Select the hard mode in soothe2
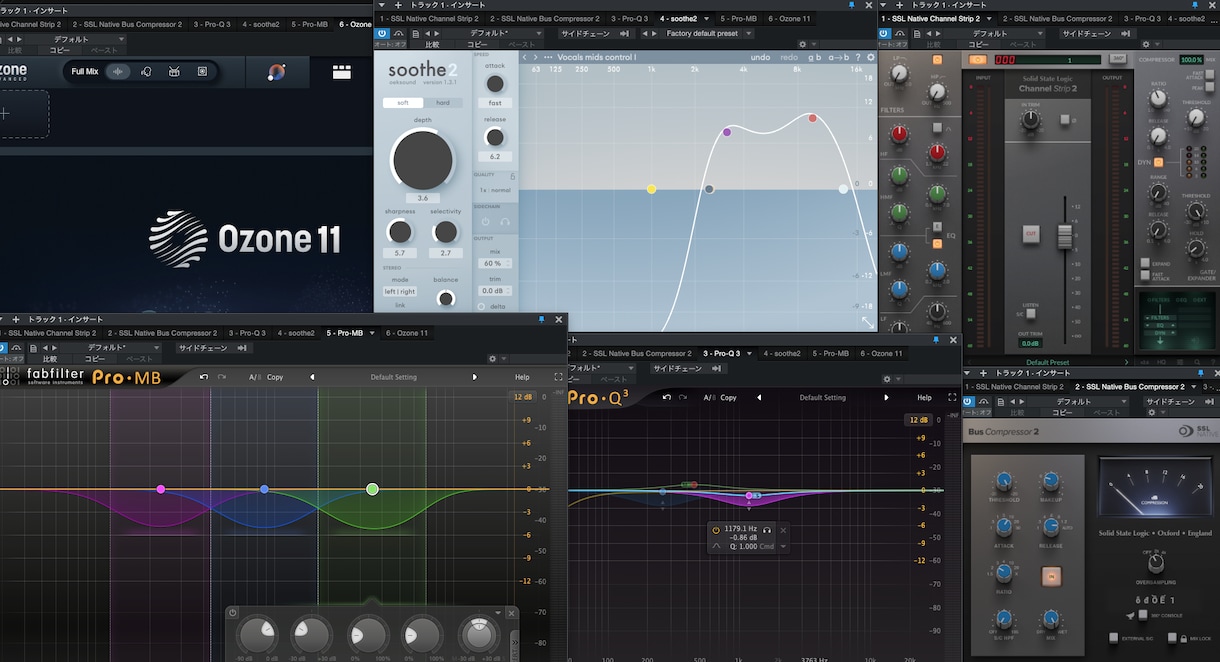 coord(442,102)
